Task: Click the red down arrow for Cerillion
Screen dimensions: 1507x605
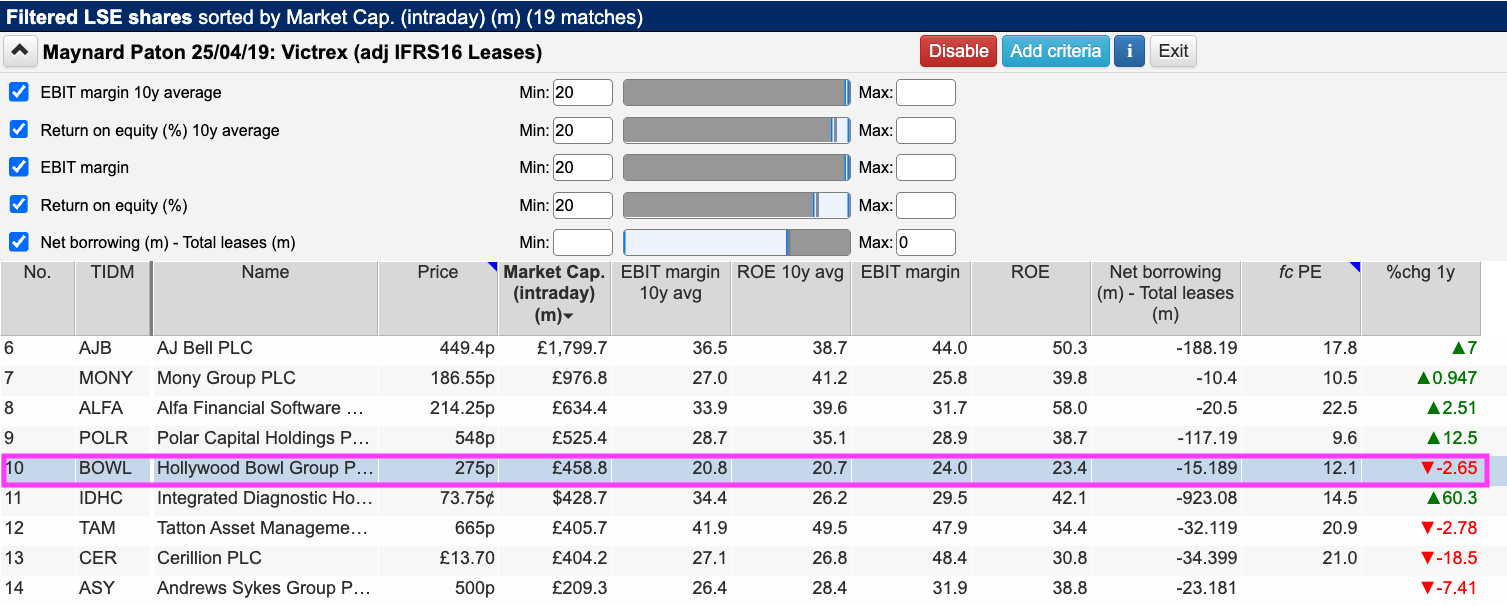Action: pos(1420,558)
